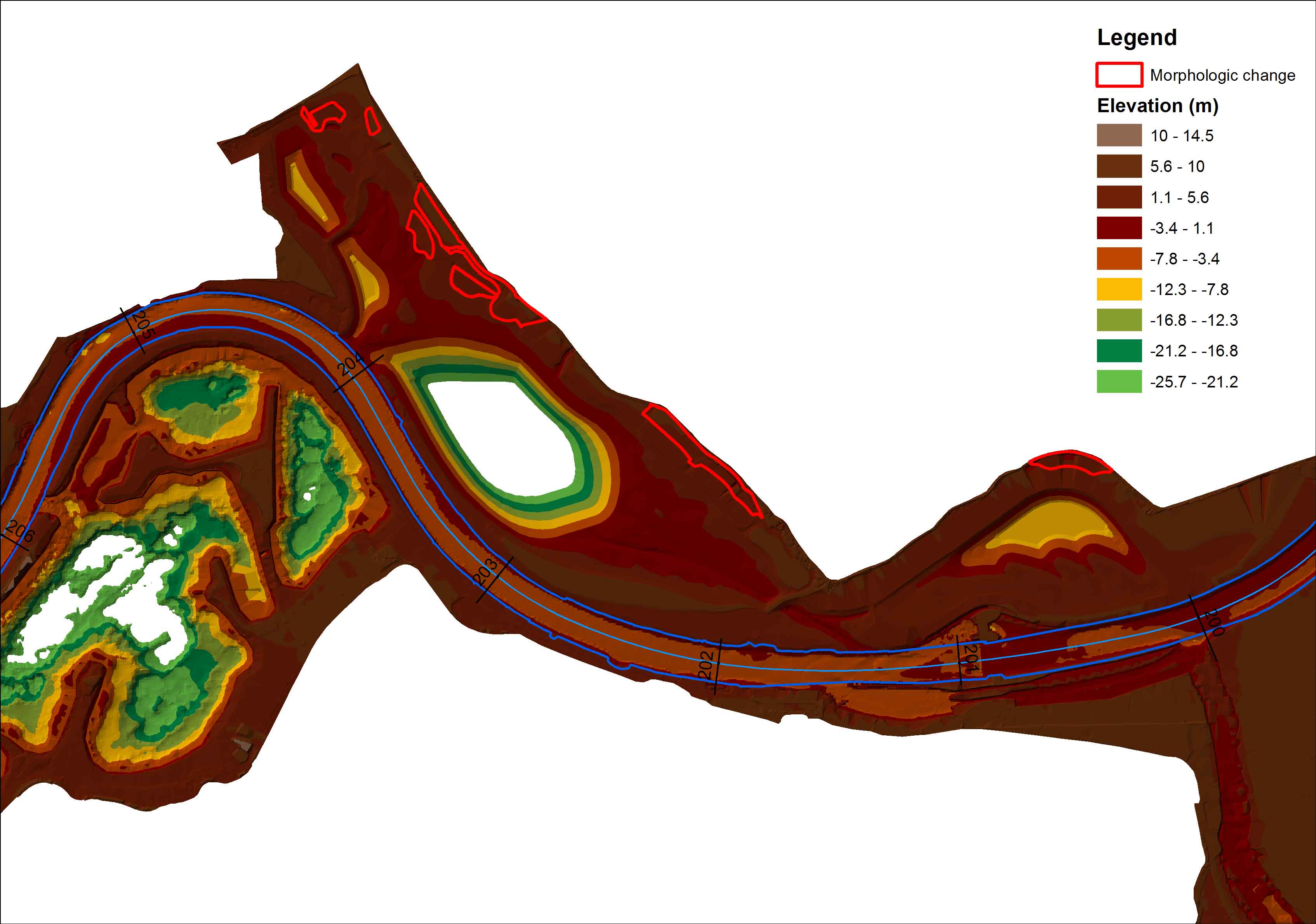
Task: Click the 'Legend' heading
Action: [1137, 37]
